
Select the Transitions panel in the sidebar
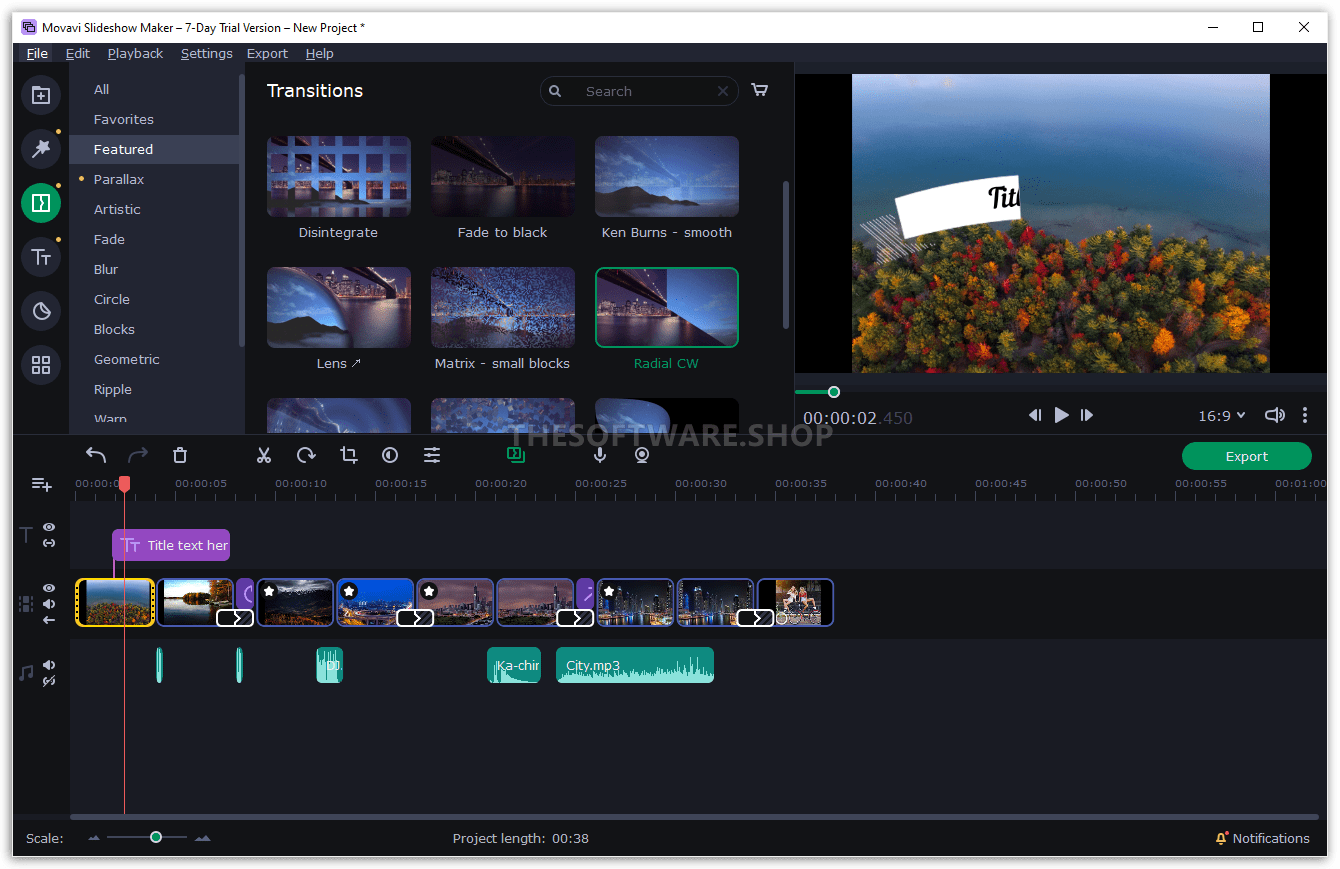pyautogui.click(x=41, y=202)
